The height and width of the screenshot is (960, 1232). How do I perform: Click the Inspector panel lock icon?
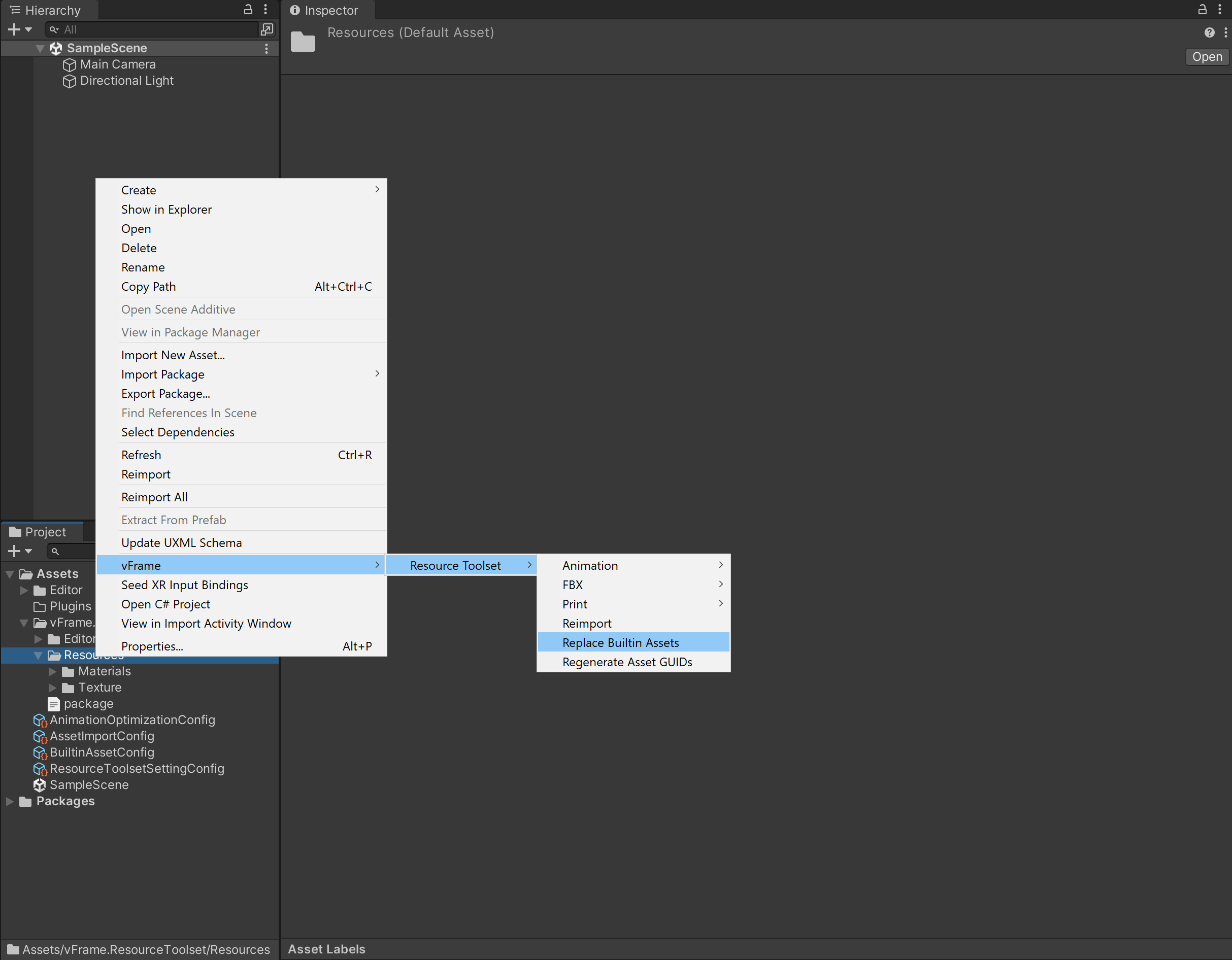tap(1202, 10)
